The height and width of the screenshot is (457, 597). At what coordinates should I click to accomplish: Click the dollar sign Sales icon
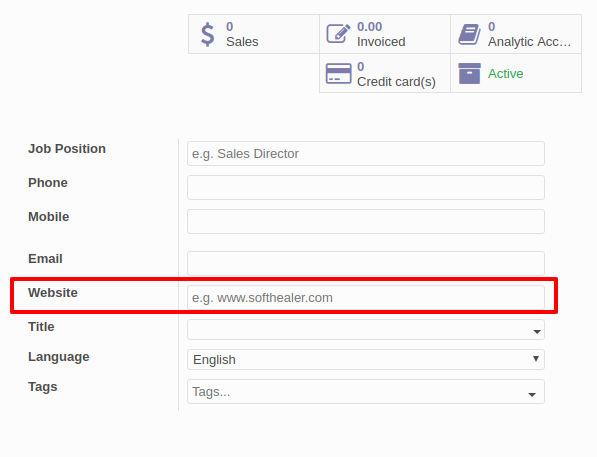tap(208, 34)
